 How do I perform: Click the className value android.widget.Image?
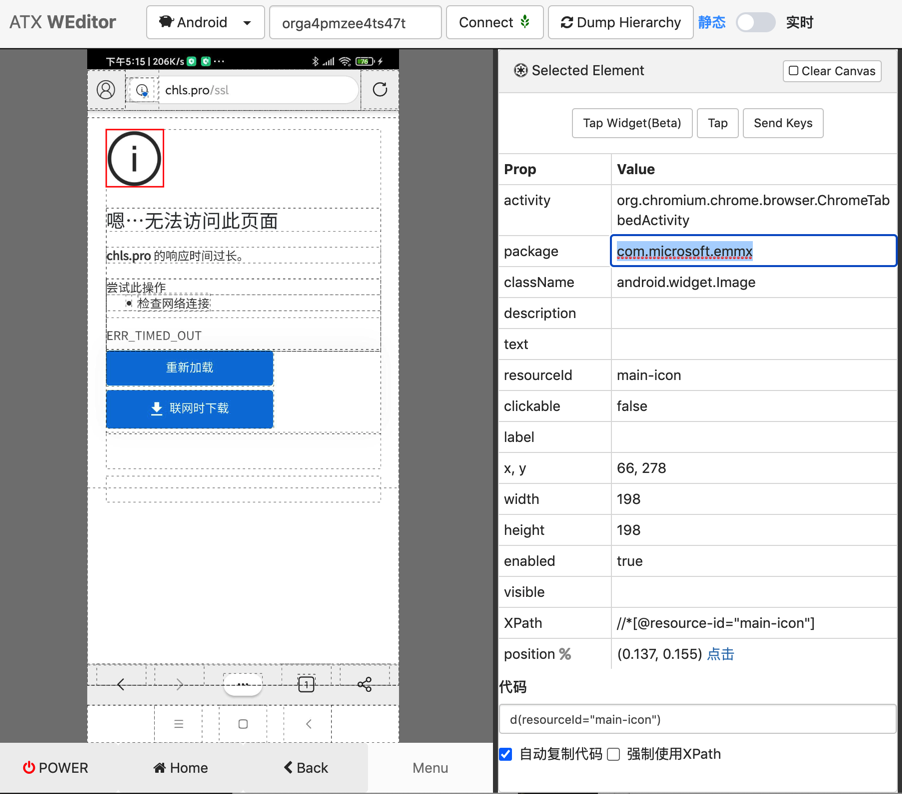pyautogui.click(x=686, y=282)
